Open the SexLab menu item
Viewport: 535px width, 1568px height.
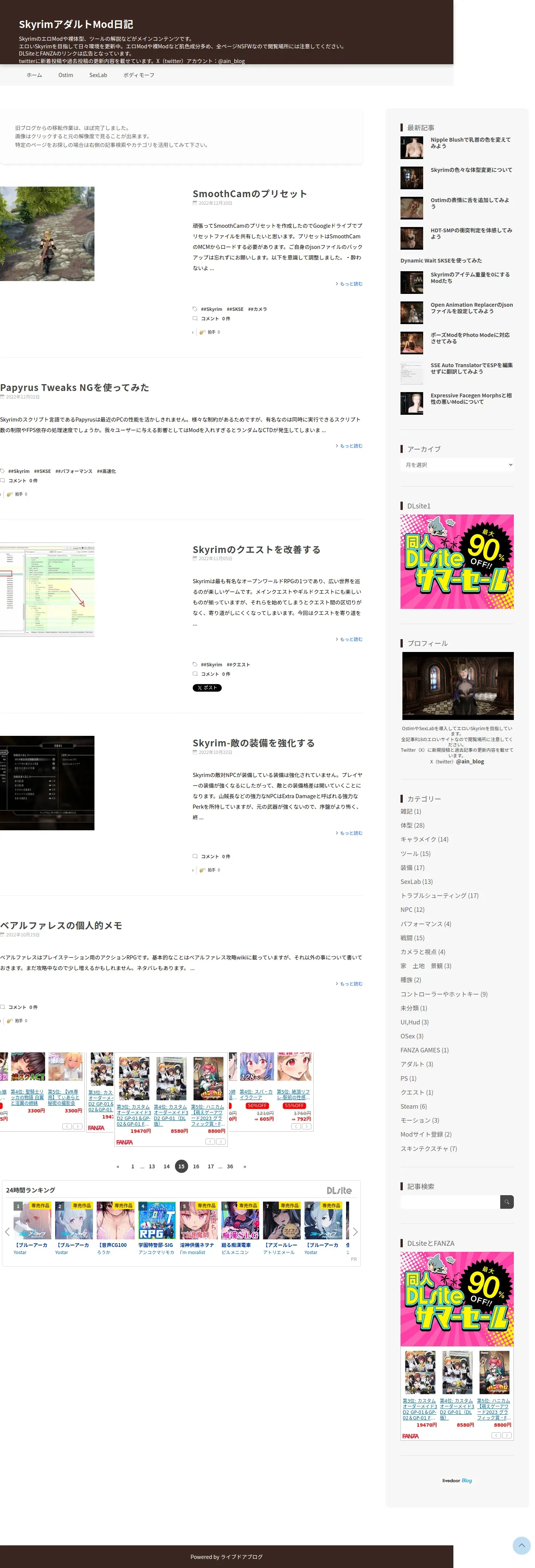coord(98,75)
